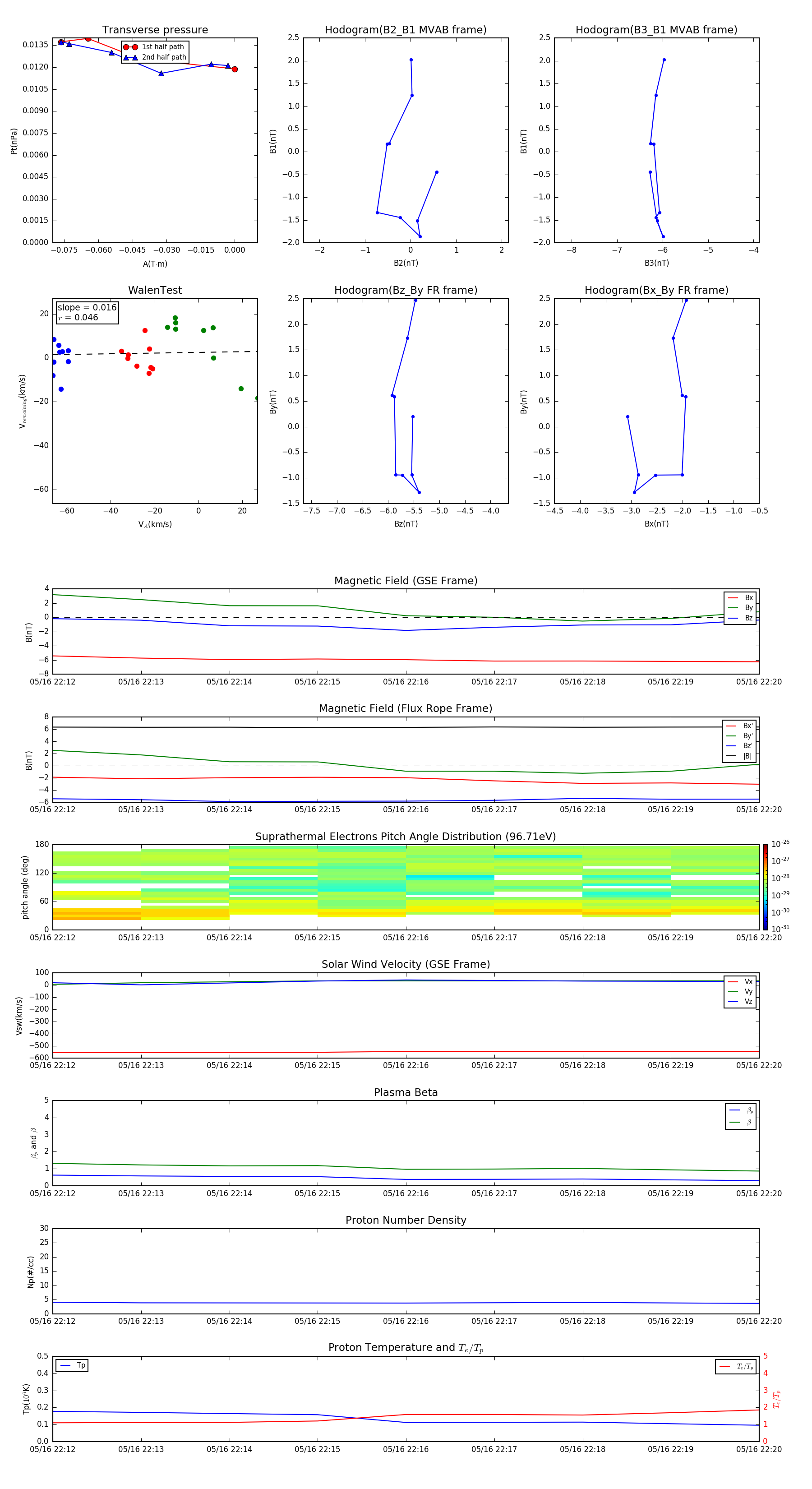Click the 'B2(nT)' x-axis label
This screenshot has width=812, height=1489.
(406, 263)
